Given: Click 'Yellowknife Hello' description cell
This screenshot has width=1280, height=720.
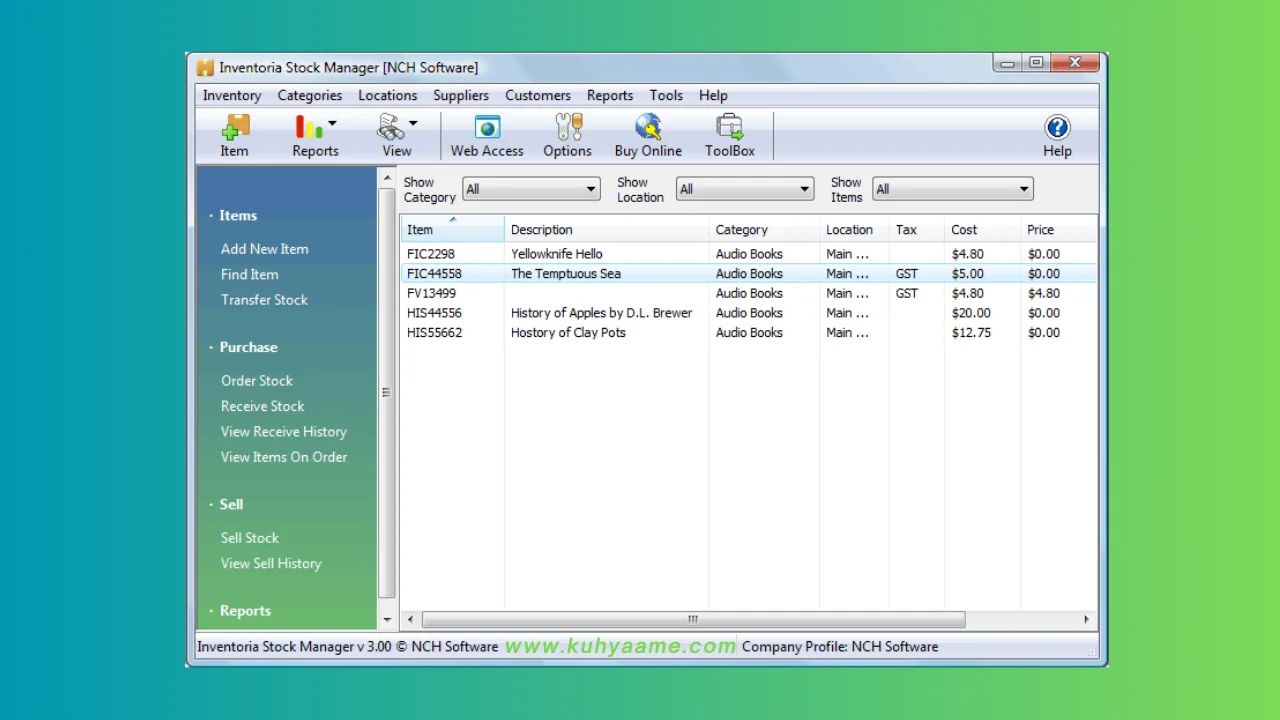Looking at the screenshot, I should [556, 254].
